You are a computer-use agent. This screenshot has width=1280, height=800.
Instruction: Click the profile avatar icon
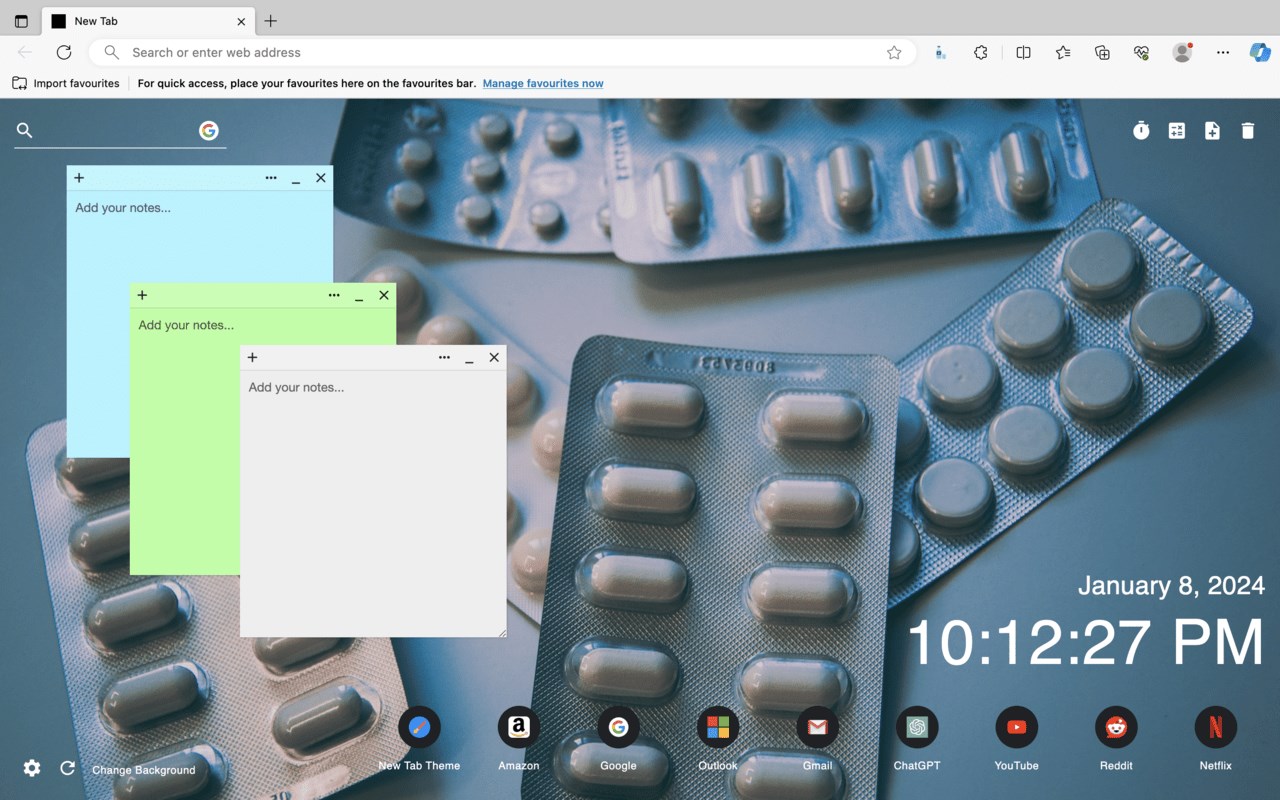1182,53
